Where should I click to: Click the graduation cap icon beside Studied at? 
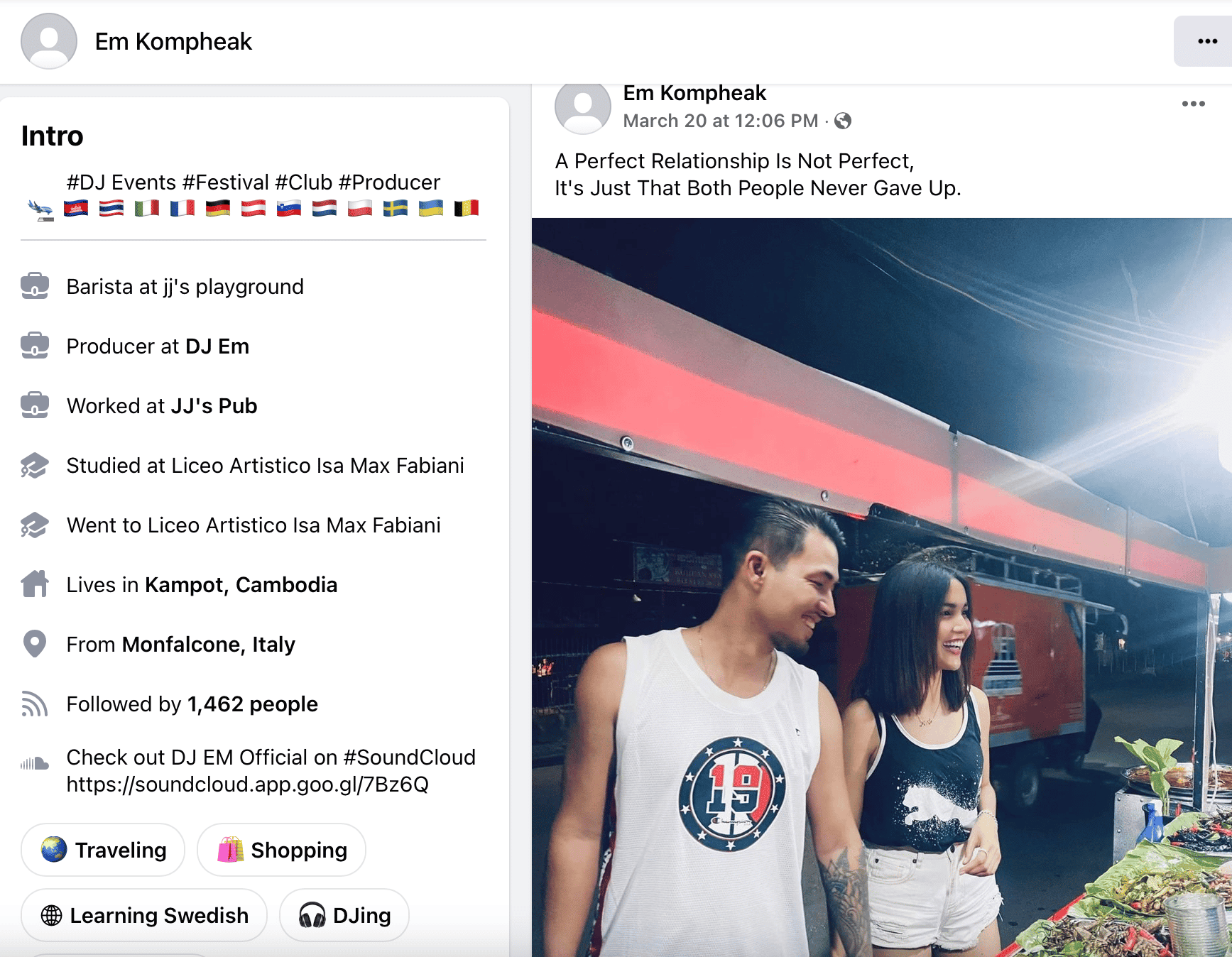pos(35,465)
